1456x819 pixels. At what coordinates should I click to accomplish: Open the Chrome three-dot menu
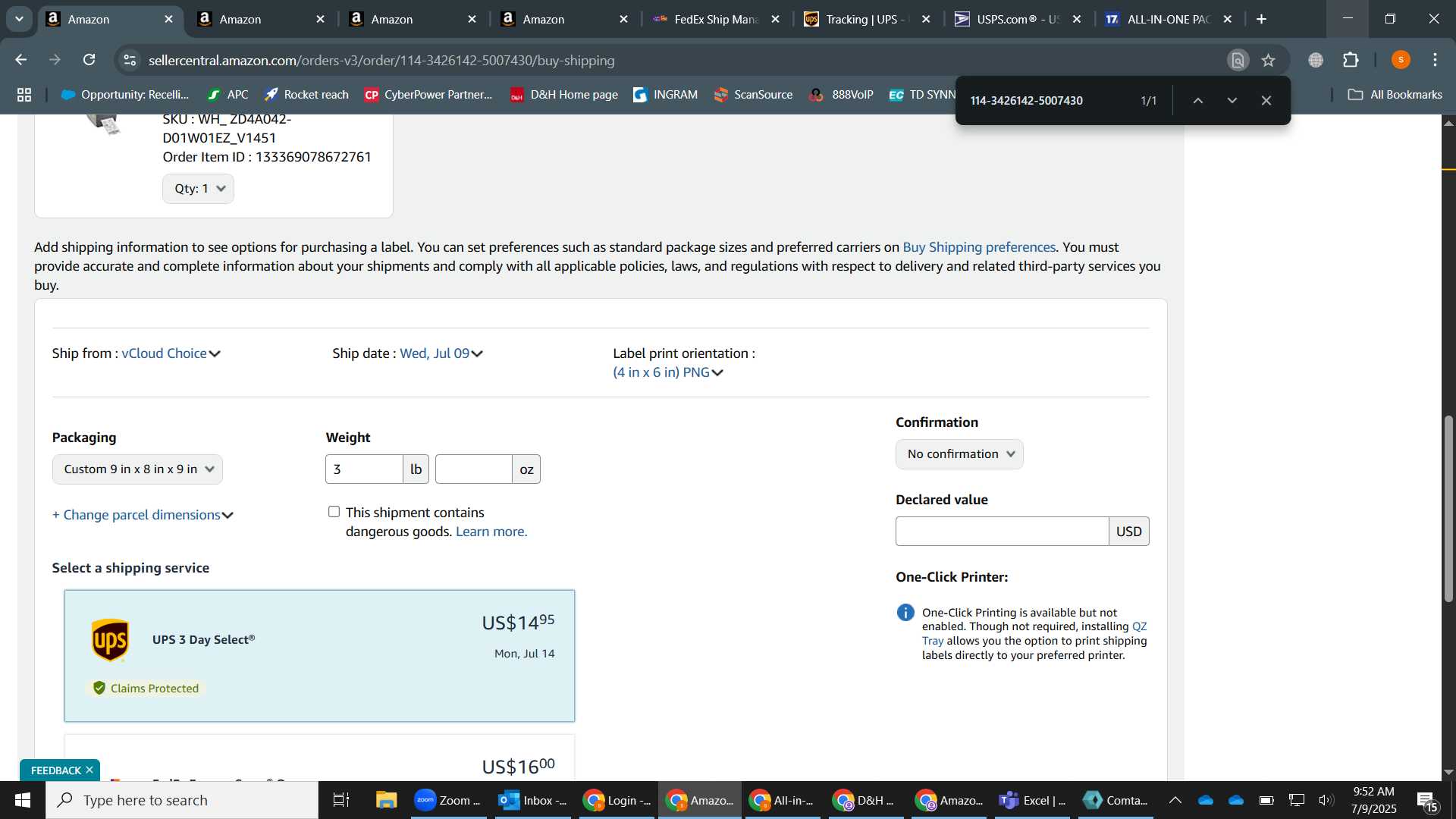pos(1436,60)
